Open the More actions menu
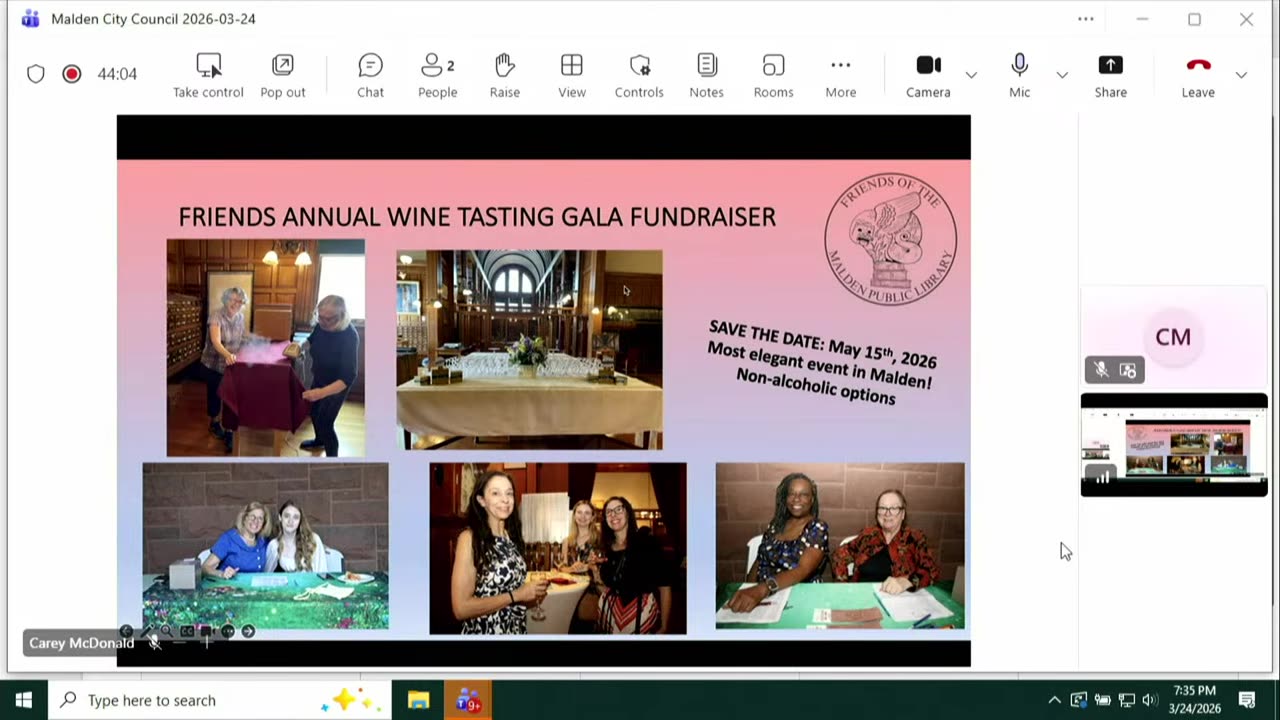Screen dimensions: 1280x720 841,76
